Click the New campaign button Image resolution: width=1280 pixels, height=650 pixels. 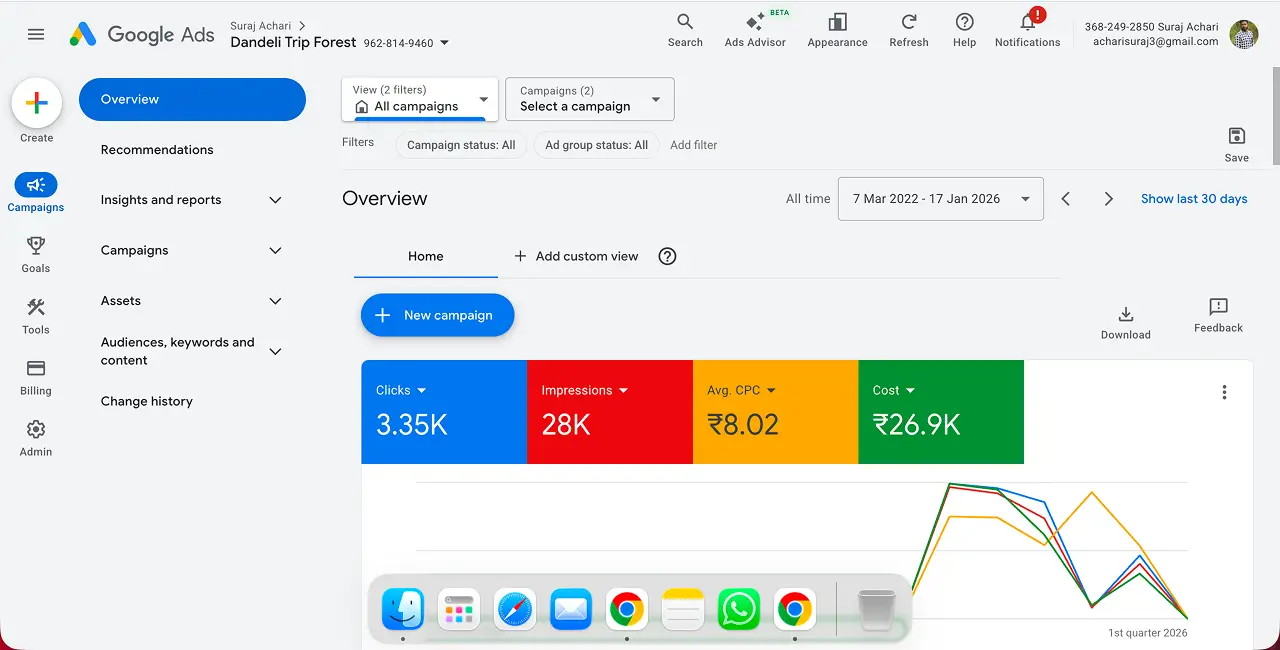(x=437, y=315)
